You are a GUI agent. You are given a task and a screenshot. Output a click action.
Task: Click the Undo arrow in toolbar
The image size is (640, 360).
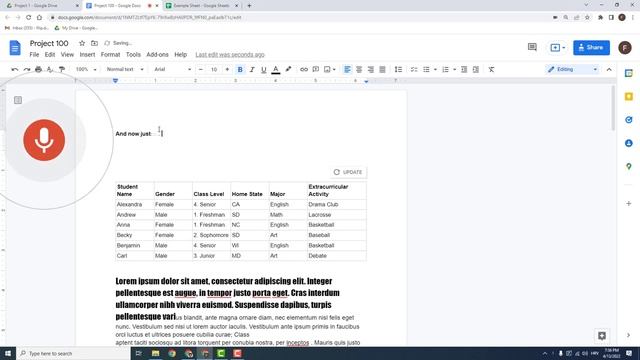tap(15, 69)
